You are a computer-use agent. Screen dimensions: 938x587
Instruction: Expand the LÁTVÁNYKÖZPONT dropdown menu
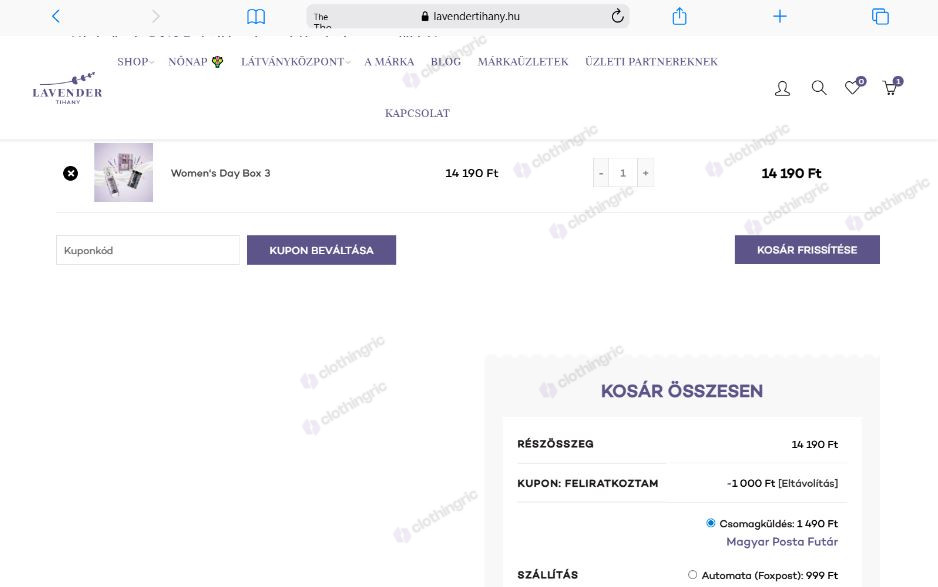(296, 62)
